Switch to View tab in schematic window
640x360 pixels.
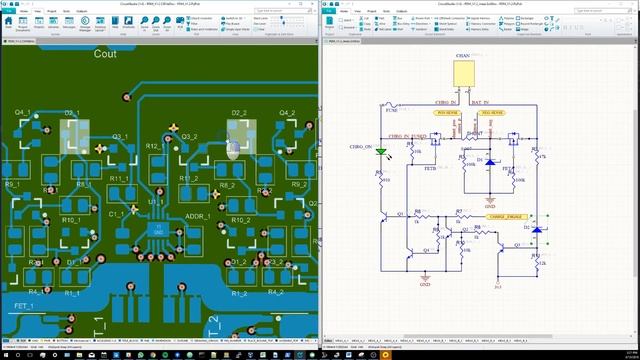(357, 11)
